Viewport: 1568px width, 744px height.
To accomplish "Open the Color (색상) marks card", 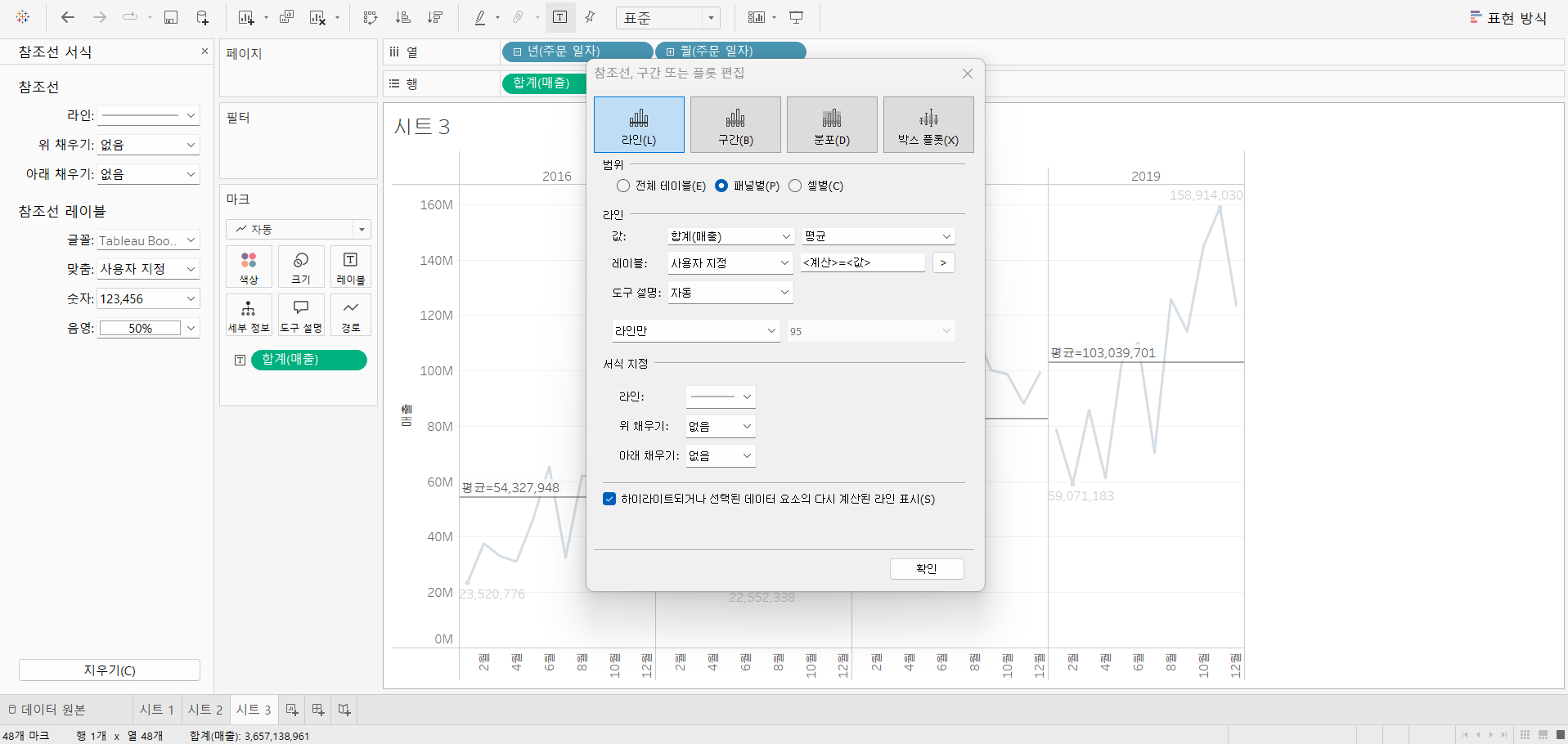I will point(249,267).
